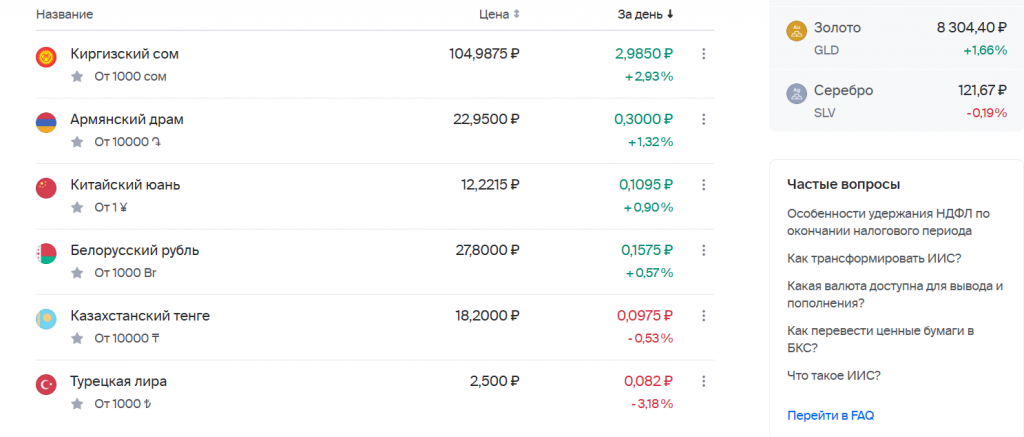This screenshot has height=437, width=1024.
Task: Toggle favorite star for Турецкая лира
Action: 77,404
